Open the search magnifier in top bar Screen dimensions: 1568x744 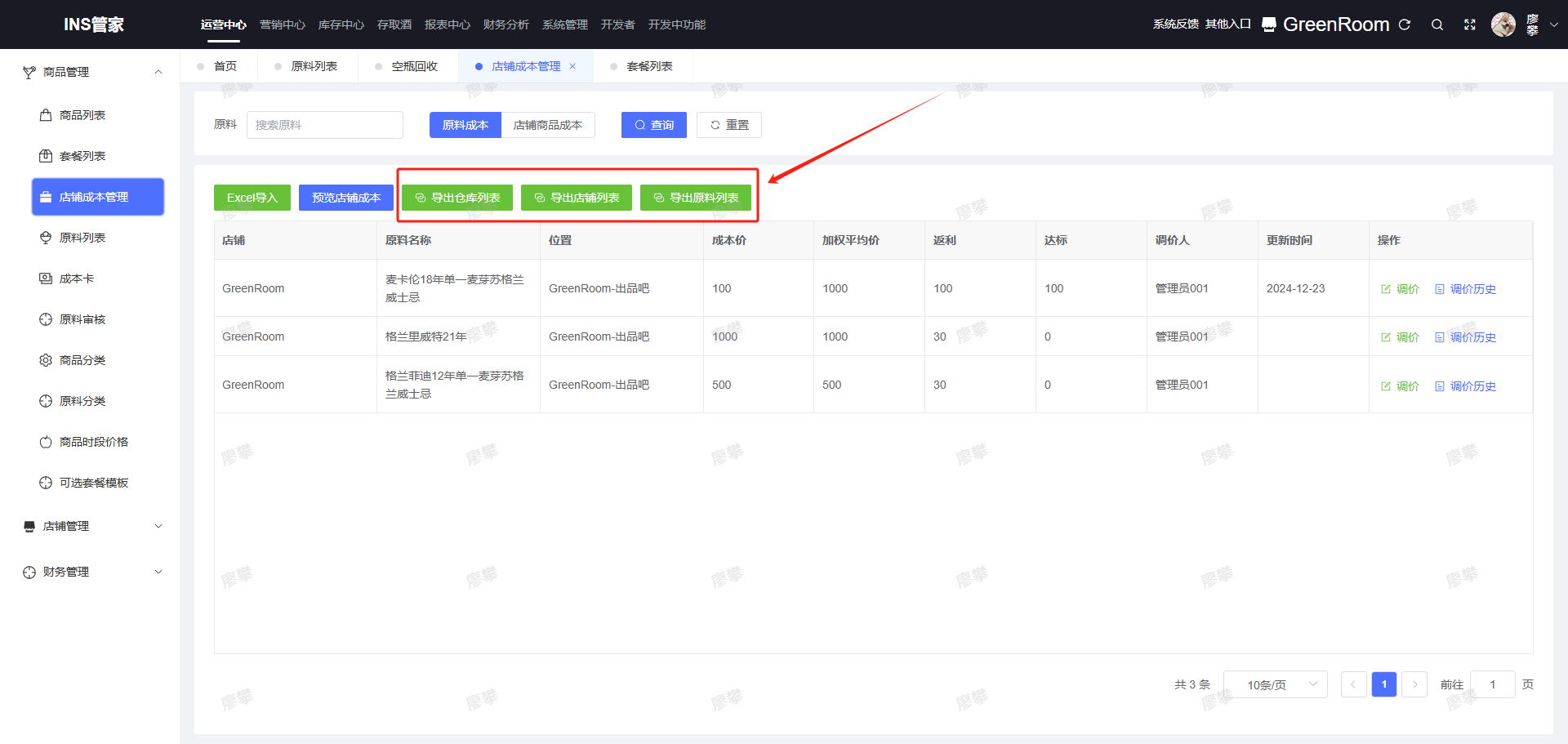[1437, 25]
